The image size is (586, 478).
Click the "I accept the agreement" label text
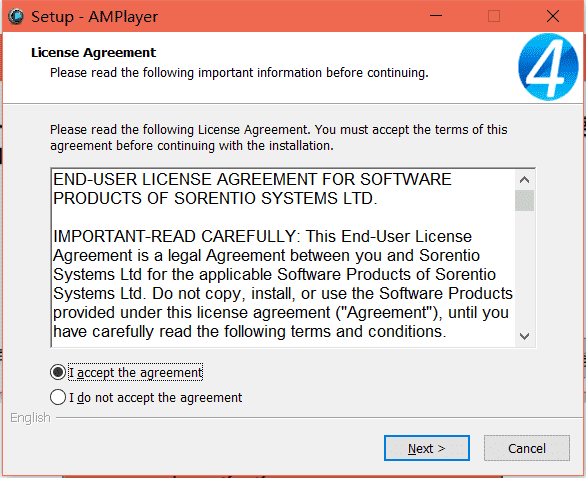136,373
